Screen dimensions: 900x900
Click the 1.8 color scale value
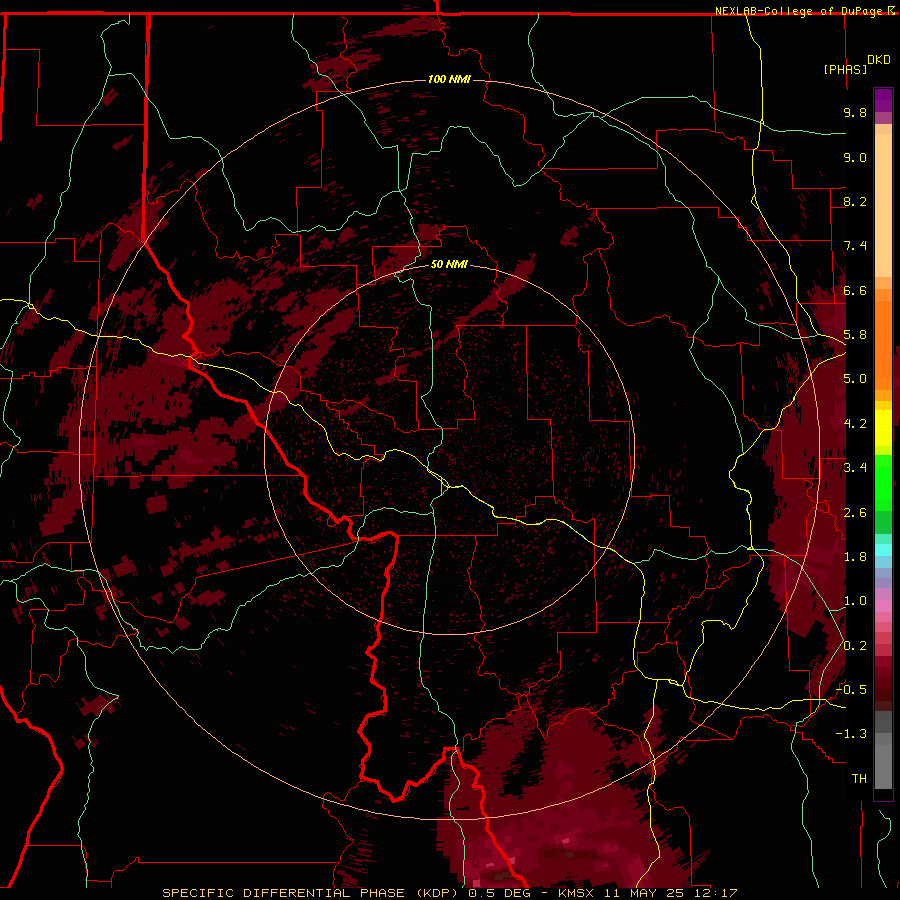(x=855, y=557)
